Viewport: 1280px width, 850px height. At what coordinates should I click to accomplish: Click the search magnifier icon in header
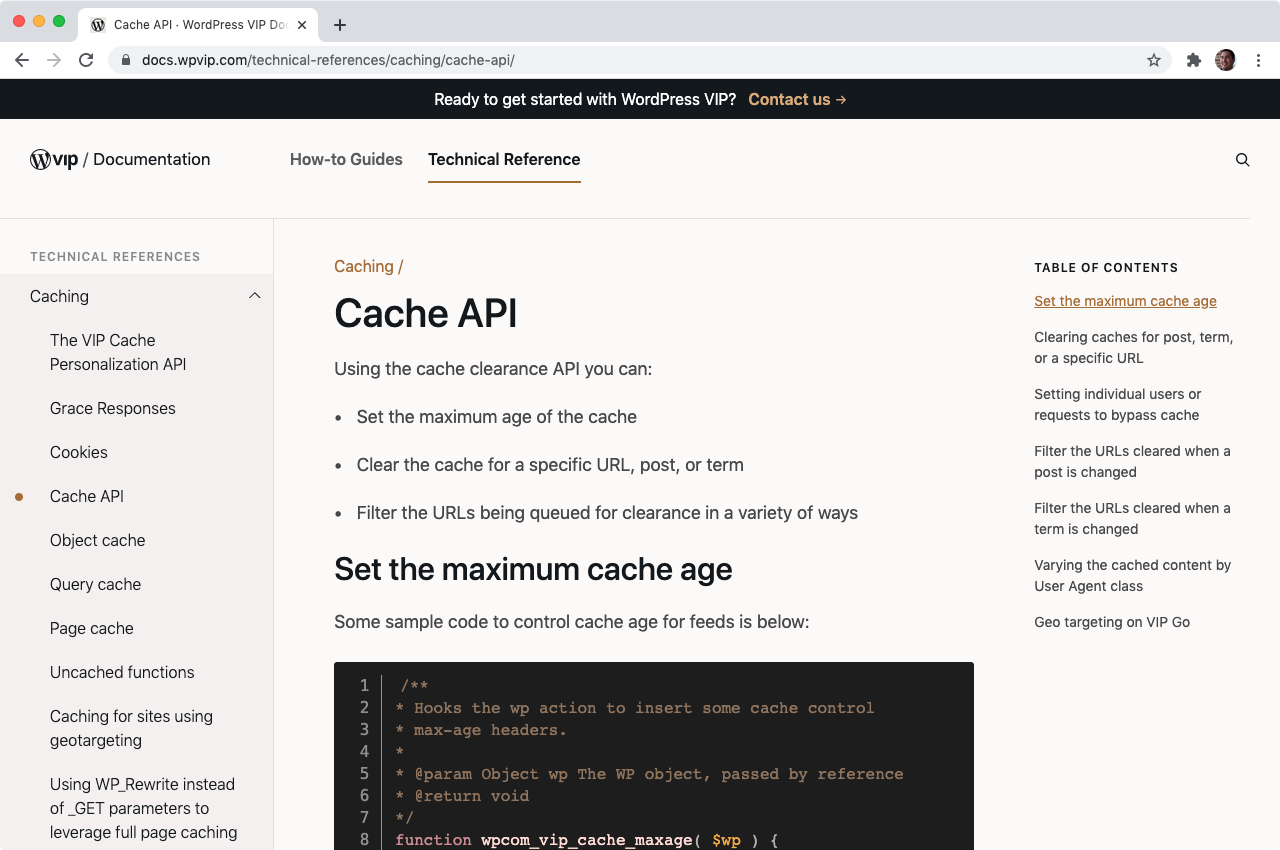(1242, 160)
